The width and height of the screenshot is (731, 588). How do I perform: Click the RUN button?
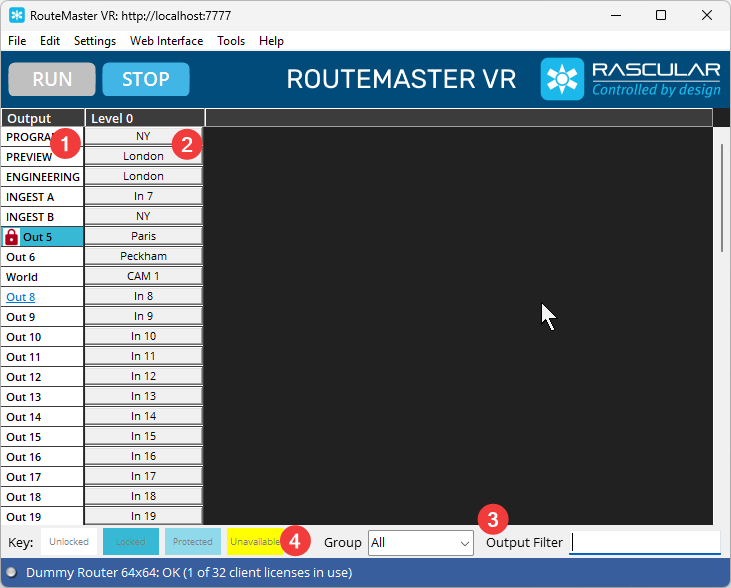[52, 79]
